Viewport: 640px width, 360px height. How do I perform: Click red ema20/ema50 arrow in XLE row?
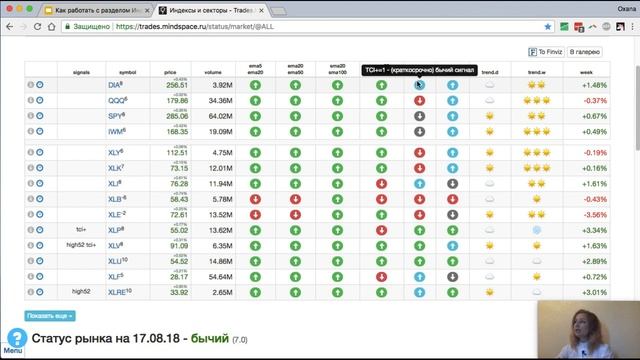(x=295, y=215)
